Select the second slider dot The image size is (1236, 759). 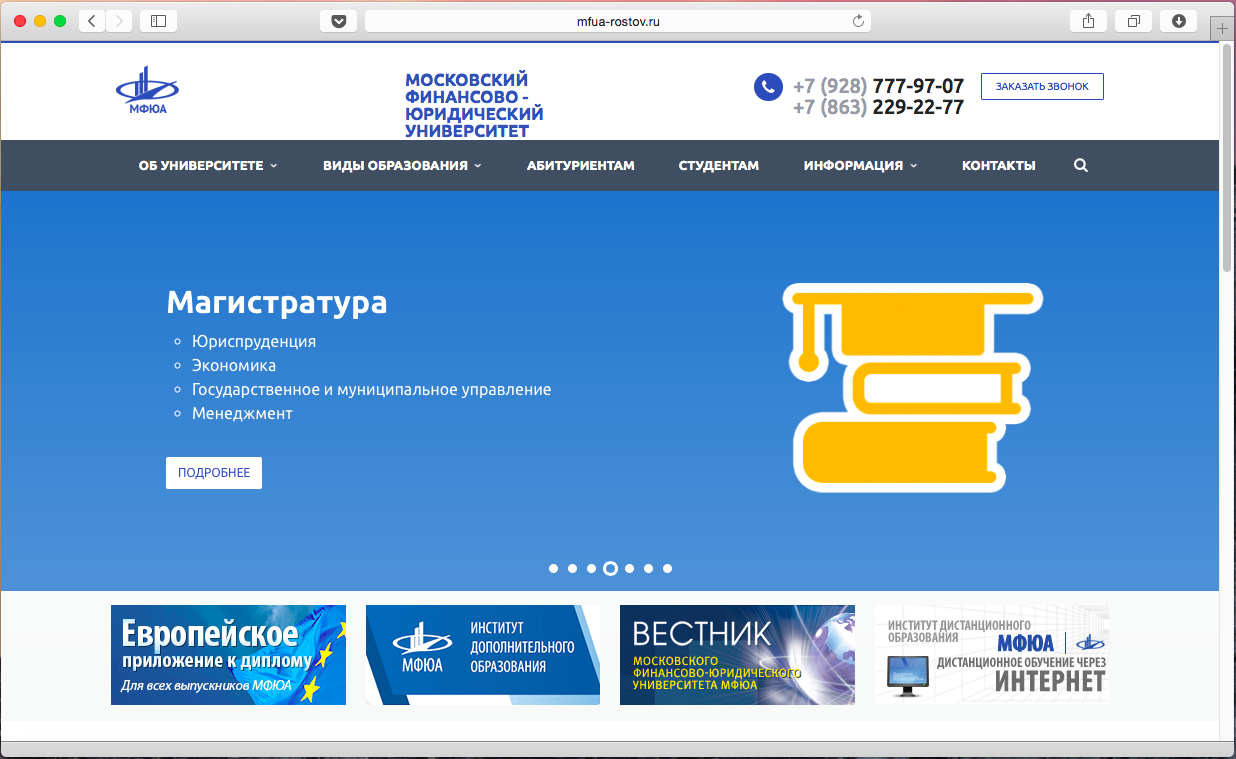[x=572, y=568]
